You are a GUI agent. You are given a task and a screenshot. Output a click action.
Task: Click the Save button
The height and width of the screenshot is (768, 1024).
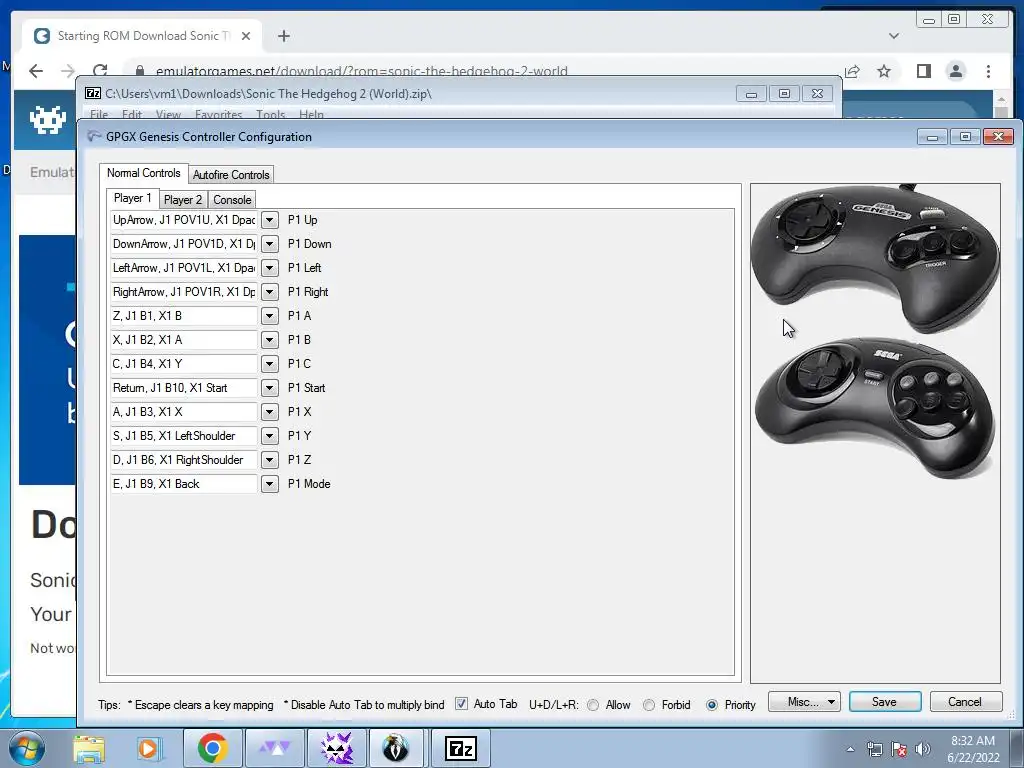(x=885, y=702)
